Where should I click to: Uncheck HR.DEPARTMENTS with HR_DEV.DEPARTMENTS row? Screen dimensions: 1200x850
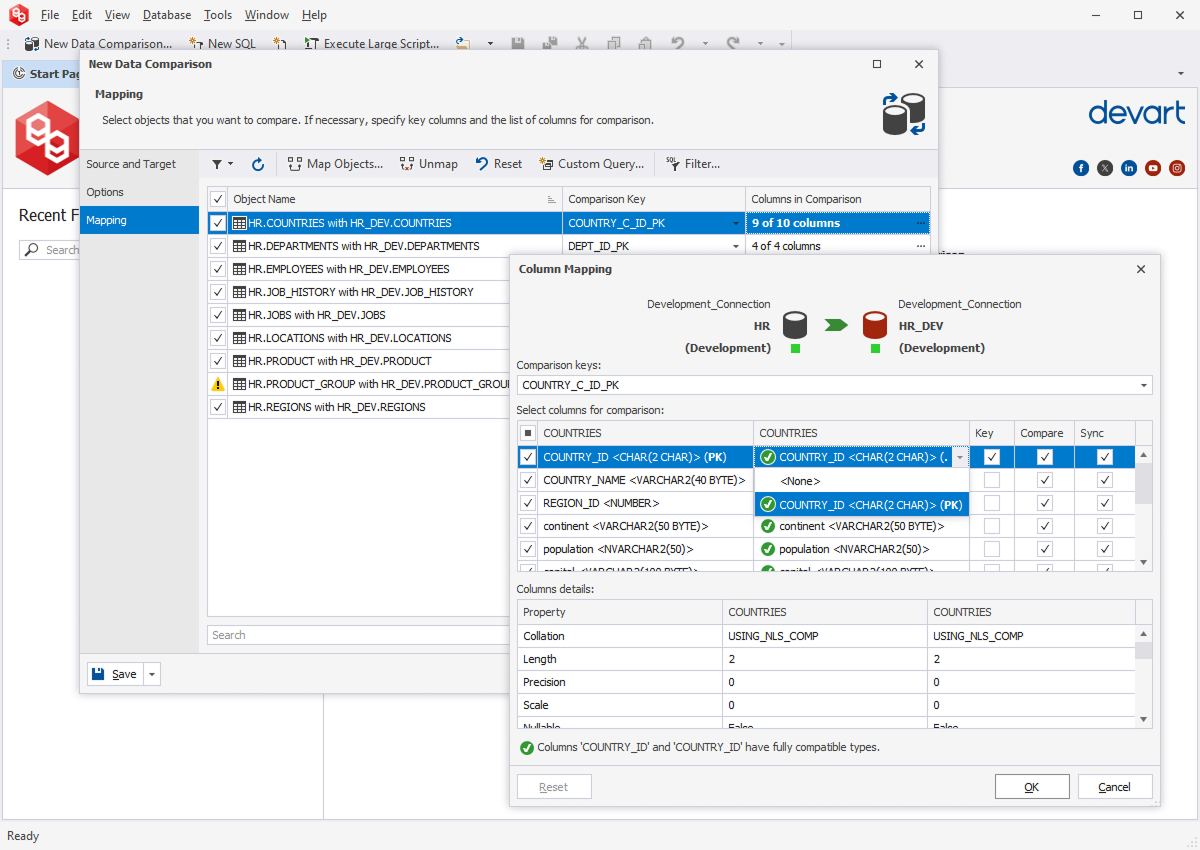click(x=218, y=246)
